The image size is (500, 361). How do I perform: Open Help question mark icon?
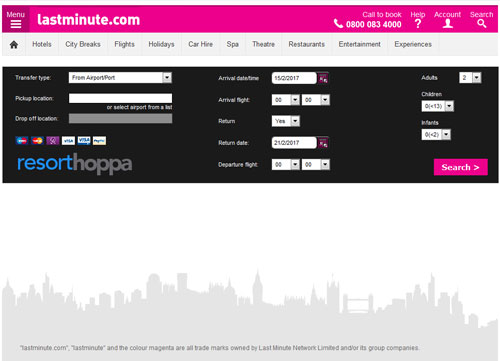418,24
